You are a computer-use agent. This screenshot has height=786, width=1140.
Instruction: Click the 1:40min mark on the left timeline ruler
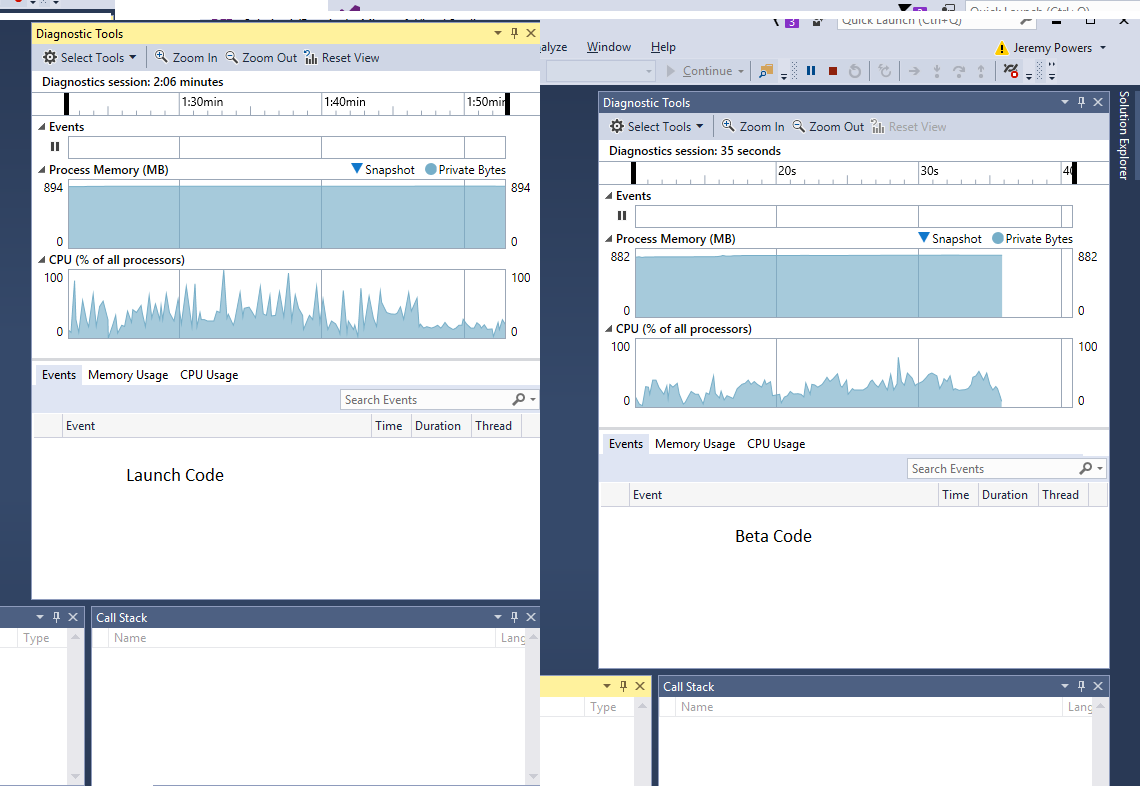click(x=344, y=102)
